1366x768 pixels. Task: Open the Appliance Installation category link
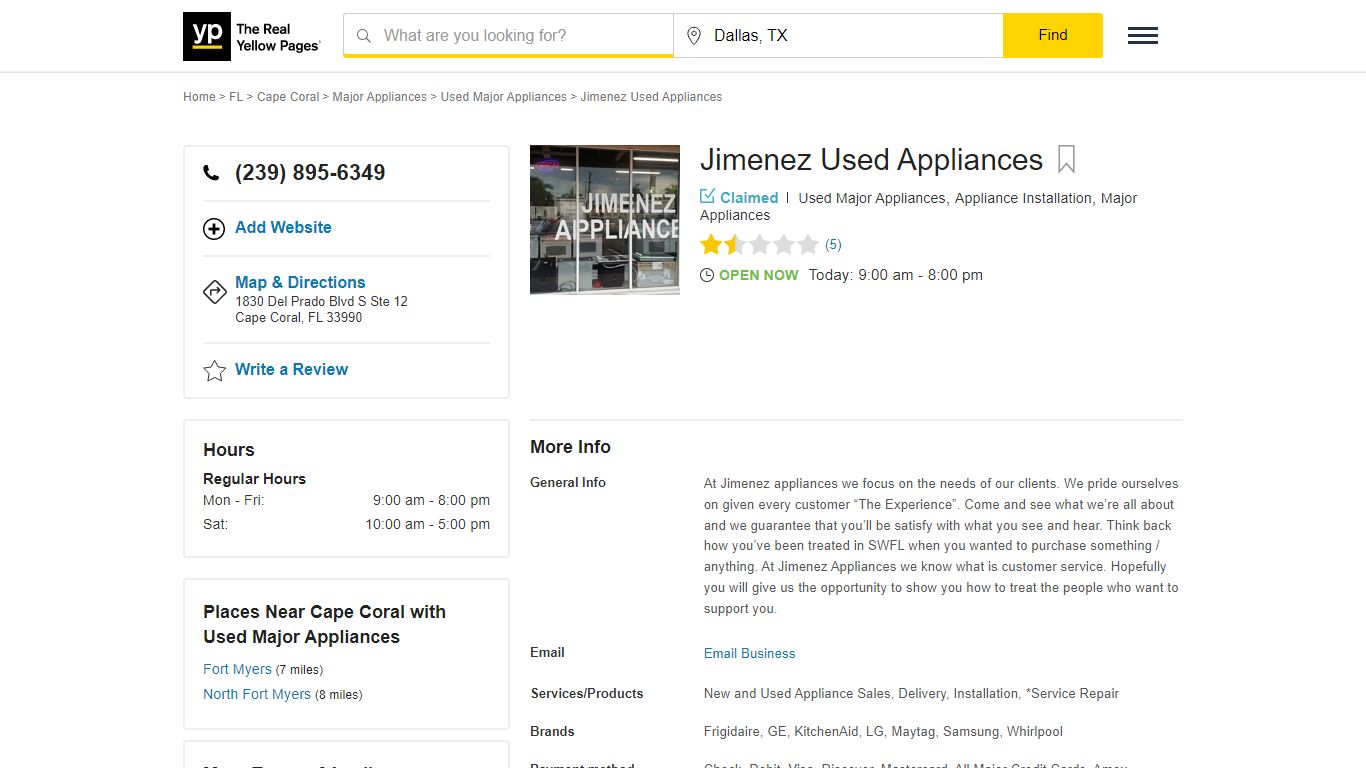[x=1023, y=198]
